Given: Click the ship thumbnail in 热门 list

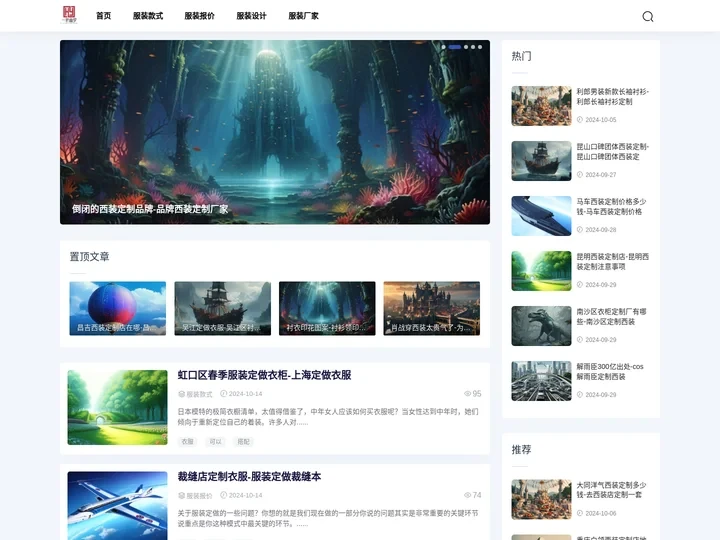Looking at the screenshot, I should [x=541, y=161].
